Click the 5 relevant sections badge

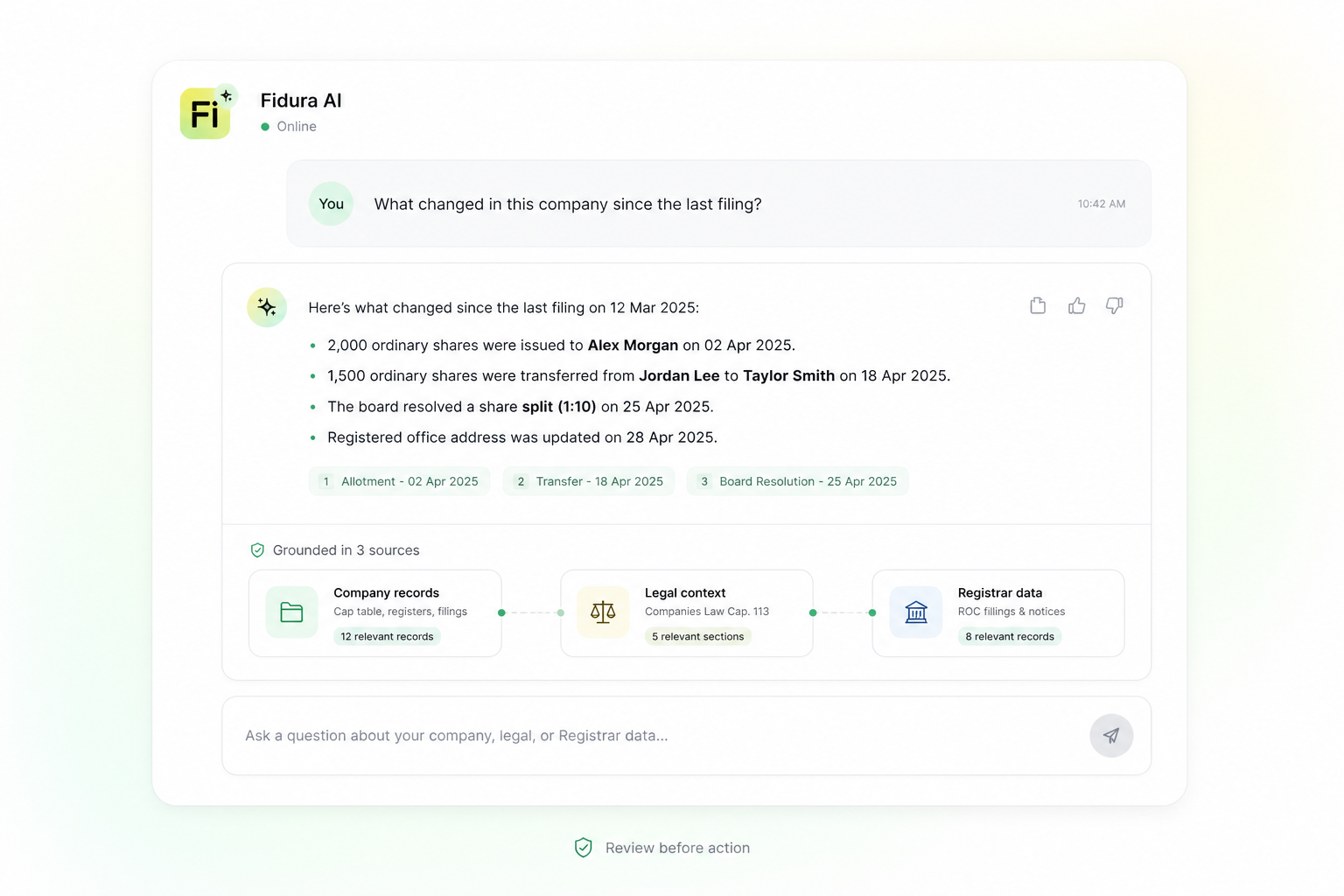(x=697, y=637)
